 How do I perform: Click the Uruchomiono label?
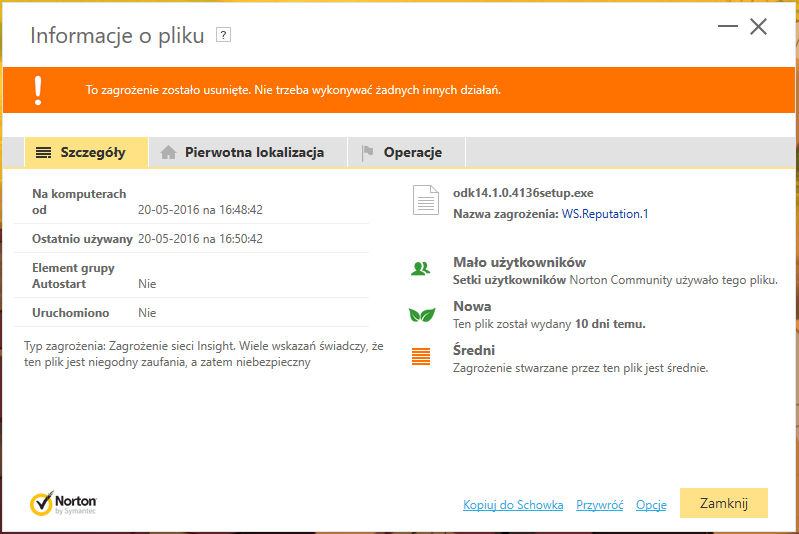coord(70,313)
